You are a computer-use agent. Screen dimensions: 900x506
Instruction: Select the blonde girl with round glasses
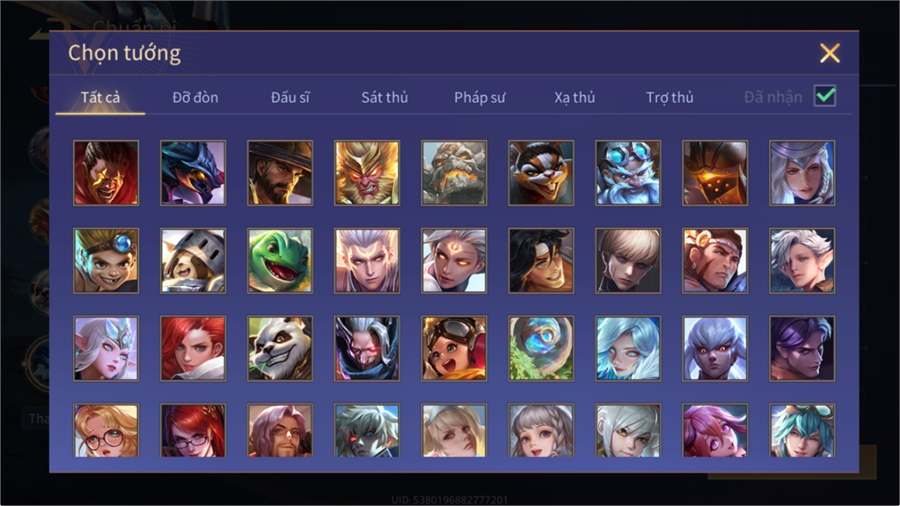point(106,430)
